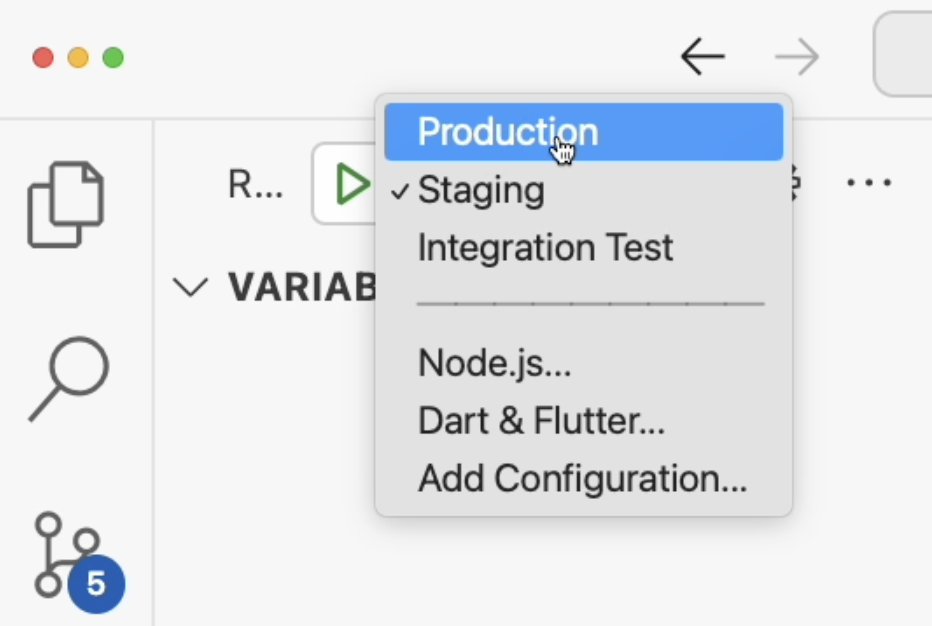
Task: Pick the Node.js... option
Action: pyautogui.click(x=494, y=363)
